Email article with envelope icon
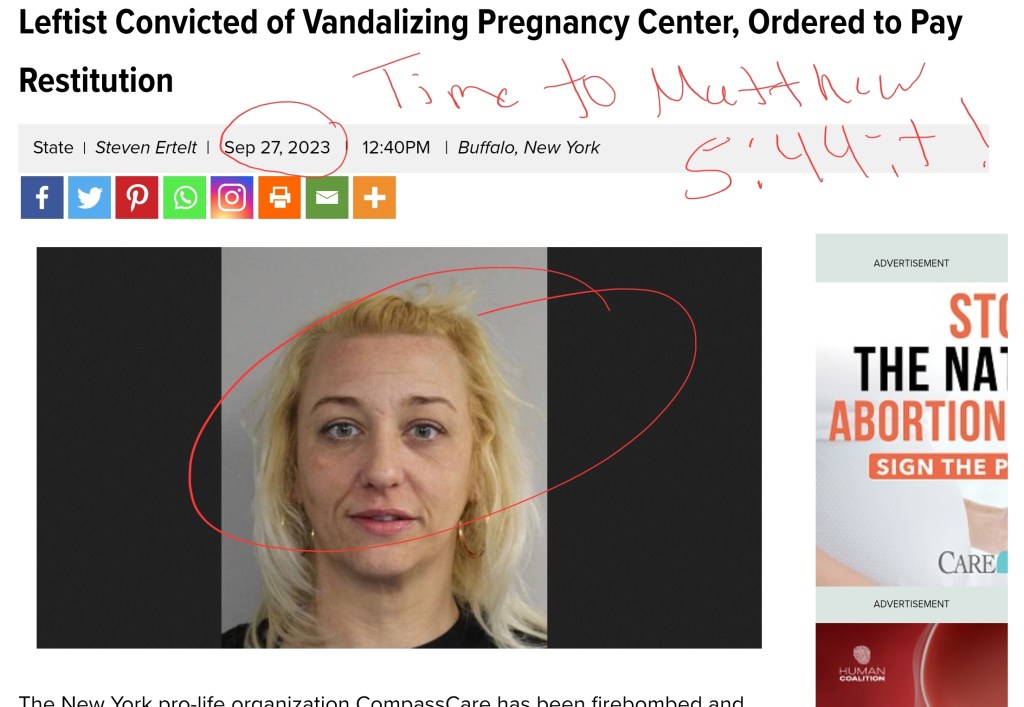This screenshot has height=707, width=1024. tap(327, 197)
